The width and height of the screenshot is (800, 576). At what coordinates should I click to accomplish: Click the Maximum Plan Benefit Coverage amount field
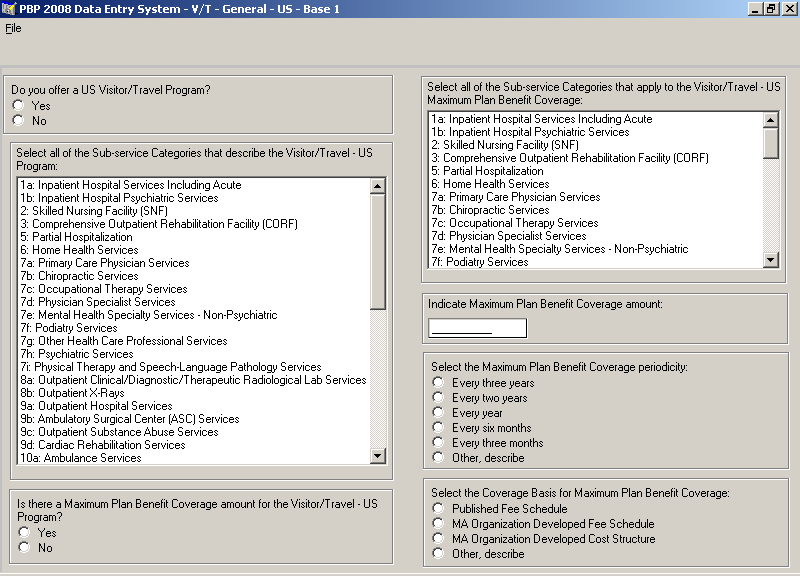[x=476, y=328]
